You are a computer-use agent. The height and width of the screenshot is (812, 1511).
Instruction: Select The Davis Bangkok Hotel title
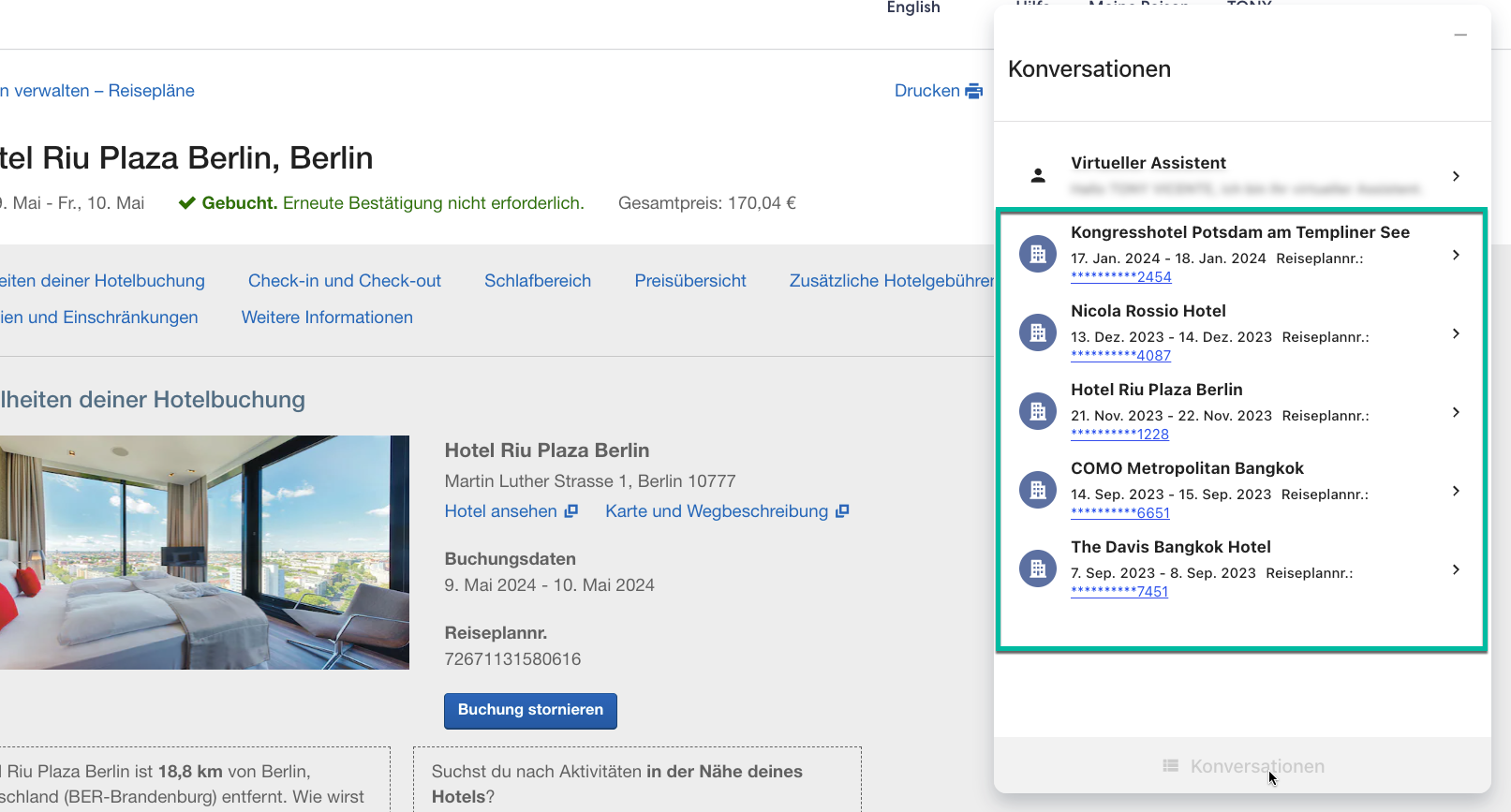[1171, 547]
